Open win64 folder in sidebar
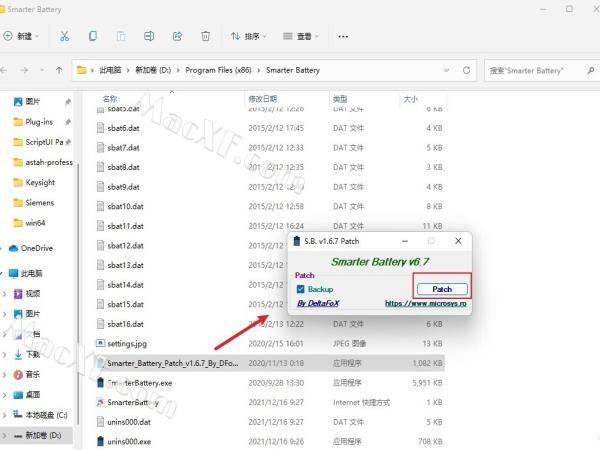 tap(35, 223)
